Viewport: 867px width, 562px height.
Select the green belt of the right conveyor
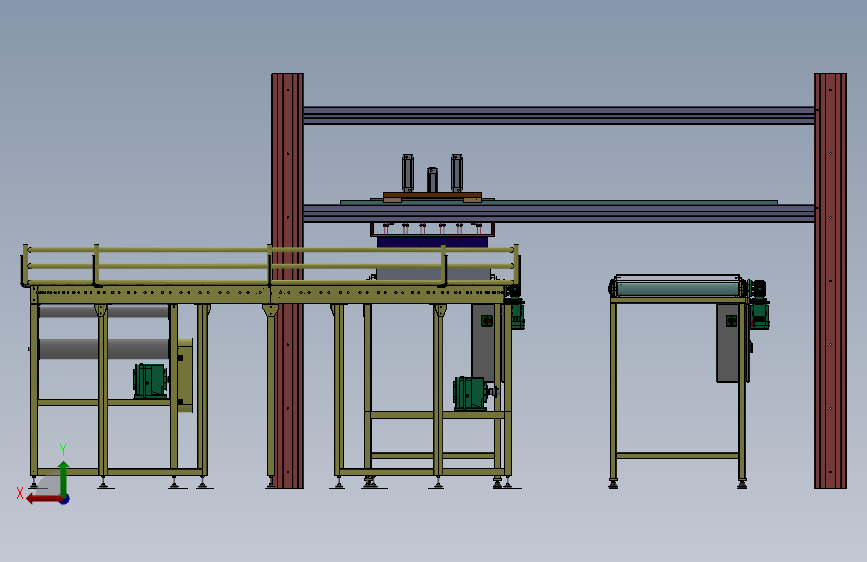pos(678,288)
